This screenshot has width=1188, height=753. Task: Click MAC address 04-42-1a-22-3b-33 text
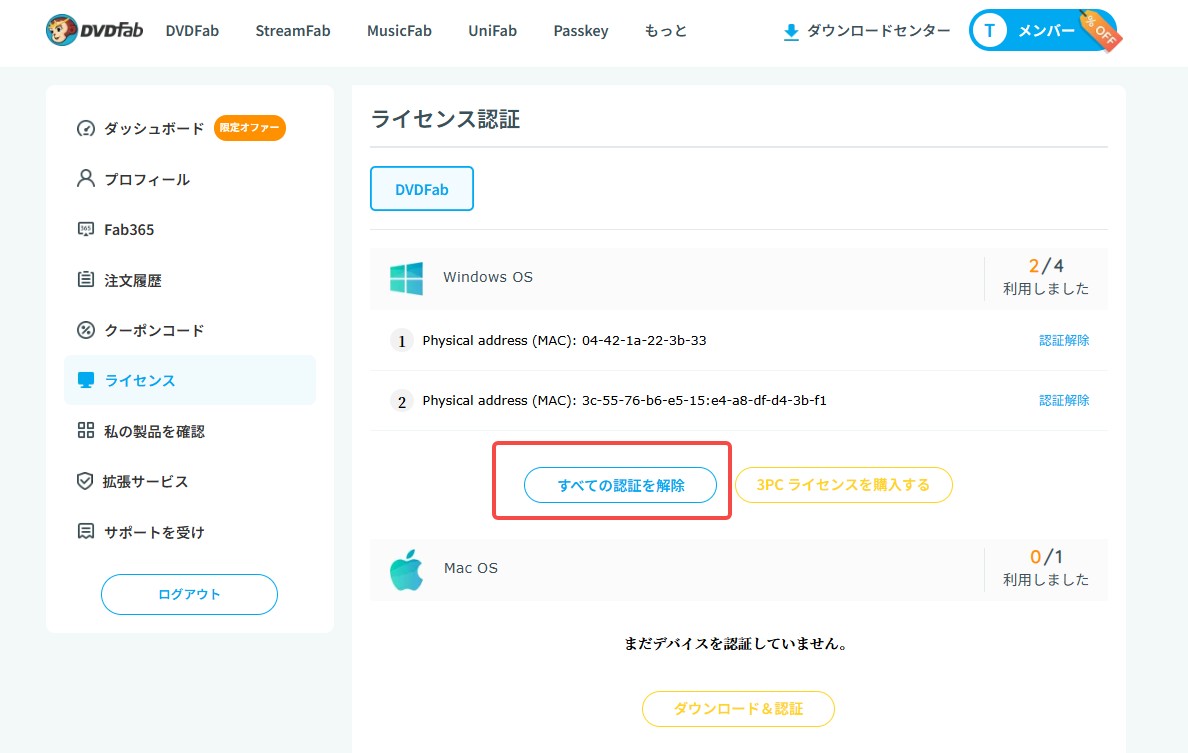644,340
